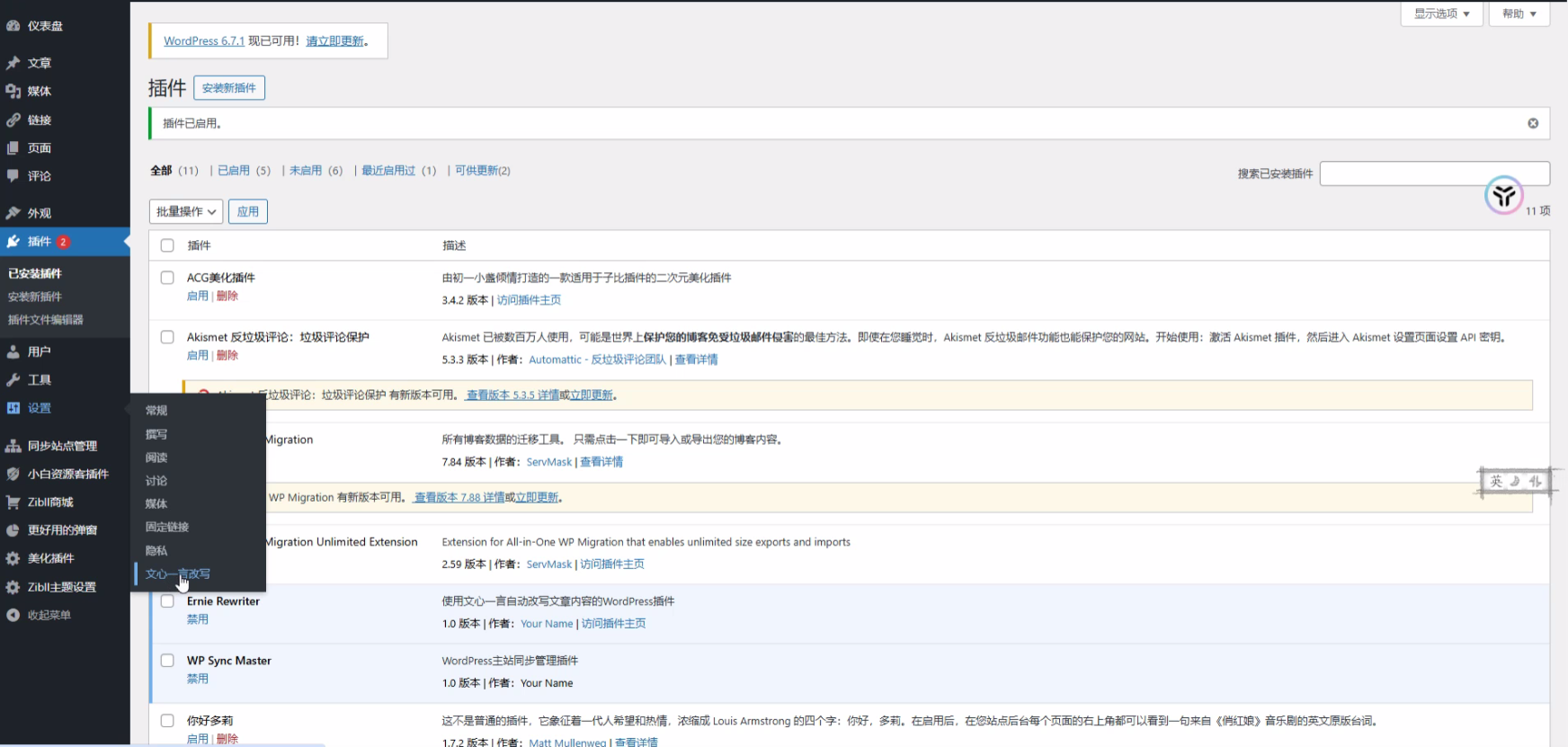Viewport: 1568px width, 747px height.
Task: Open the WordPress 6.7.1 link
Action: 204,41
